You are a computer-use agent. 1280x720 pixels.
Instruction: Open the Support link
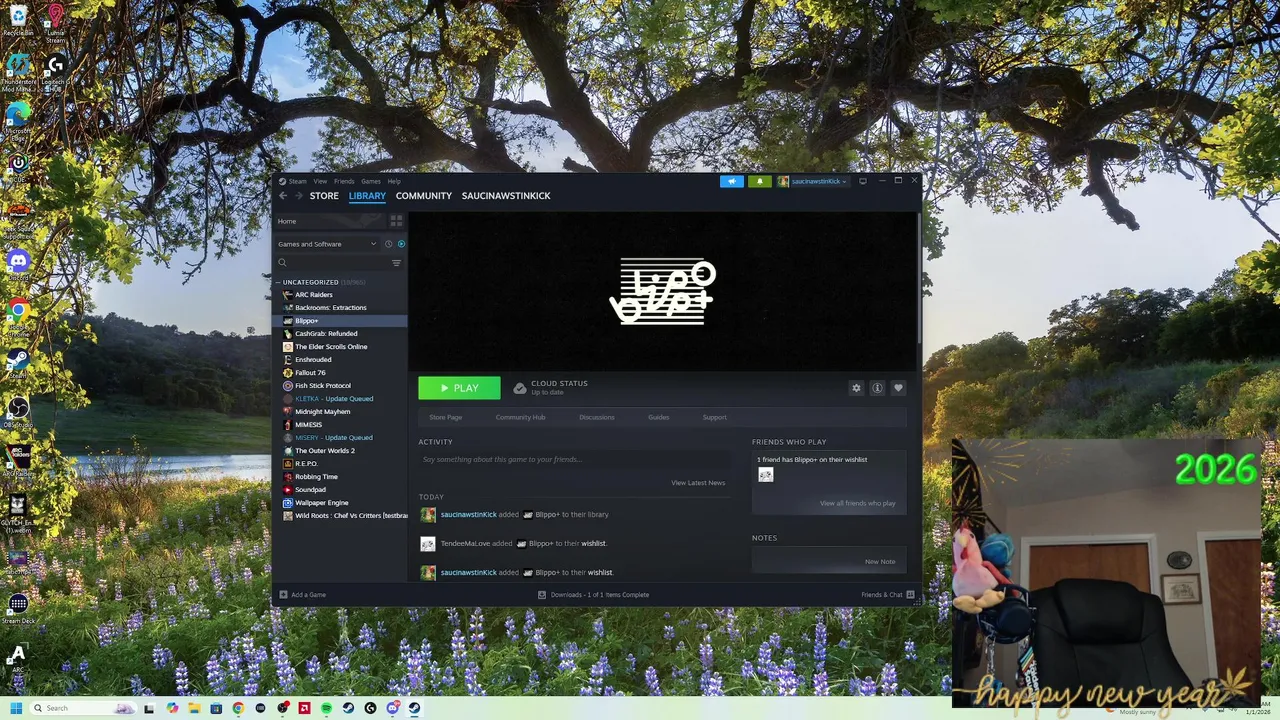pos(714,417)
